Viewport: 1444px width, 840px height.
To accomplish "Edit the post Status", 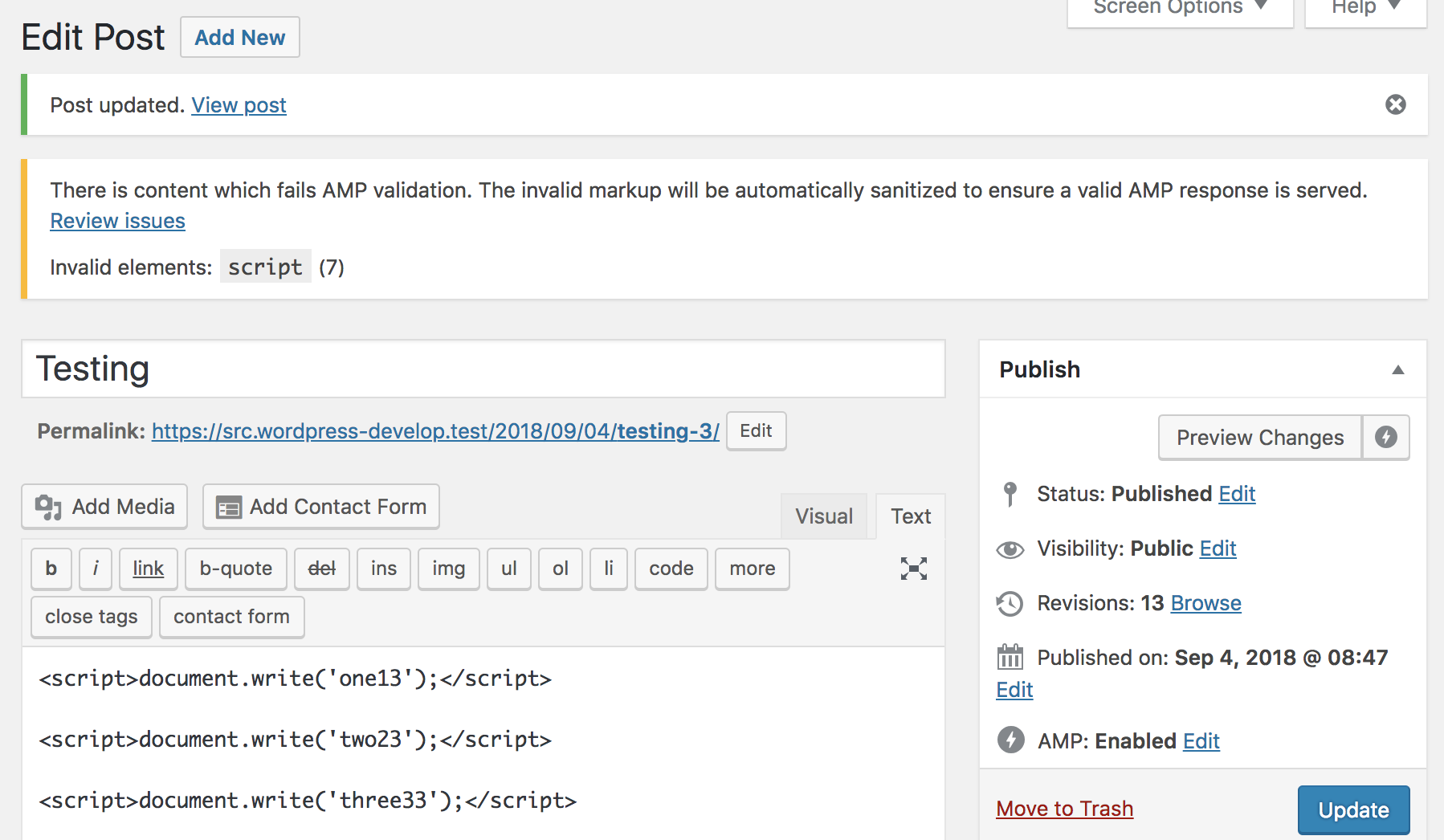I will pyautogui.click(x=1237, y=494).
